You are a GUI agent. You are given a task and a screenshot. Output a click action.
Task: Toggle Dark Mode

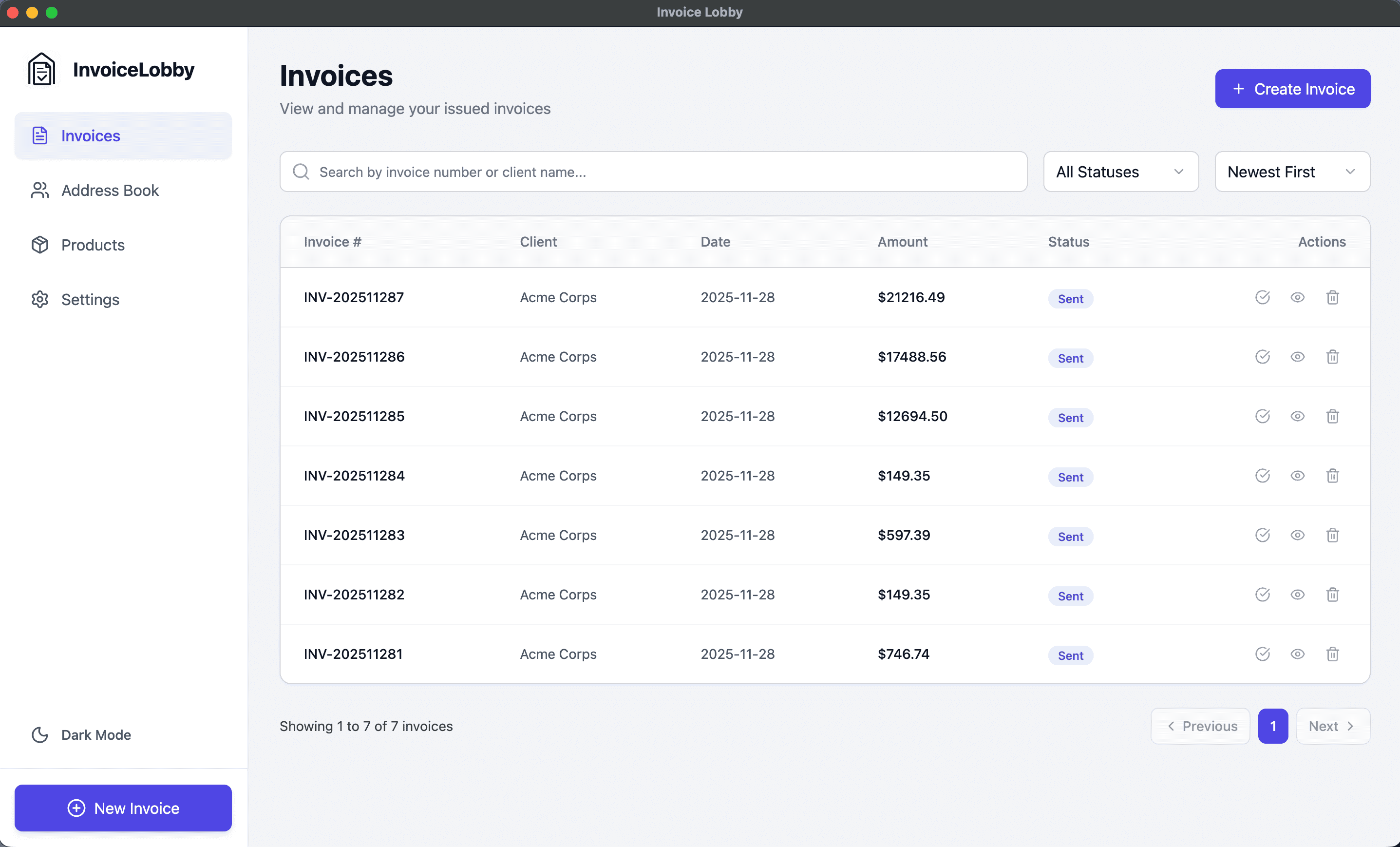pos(81,734)
